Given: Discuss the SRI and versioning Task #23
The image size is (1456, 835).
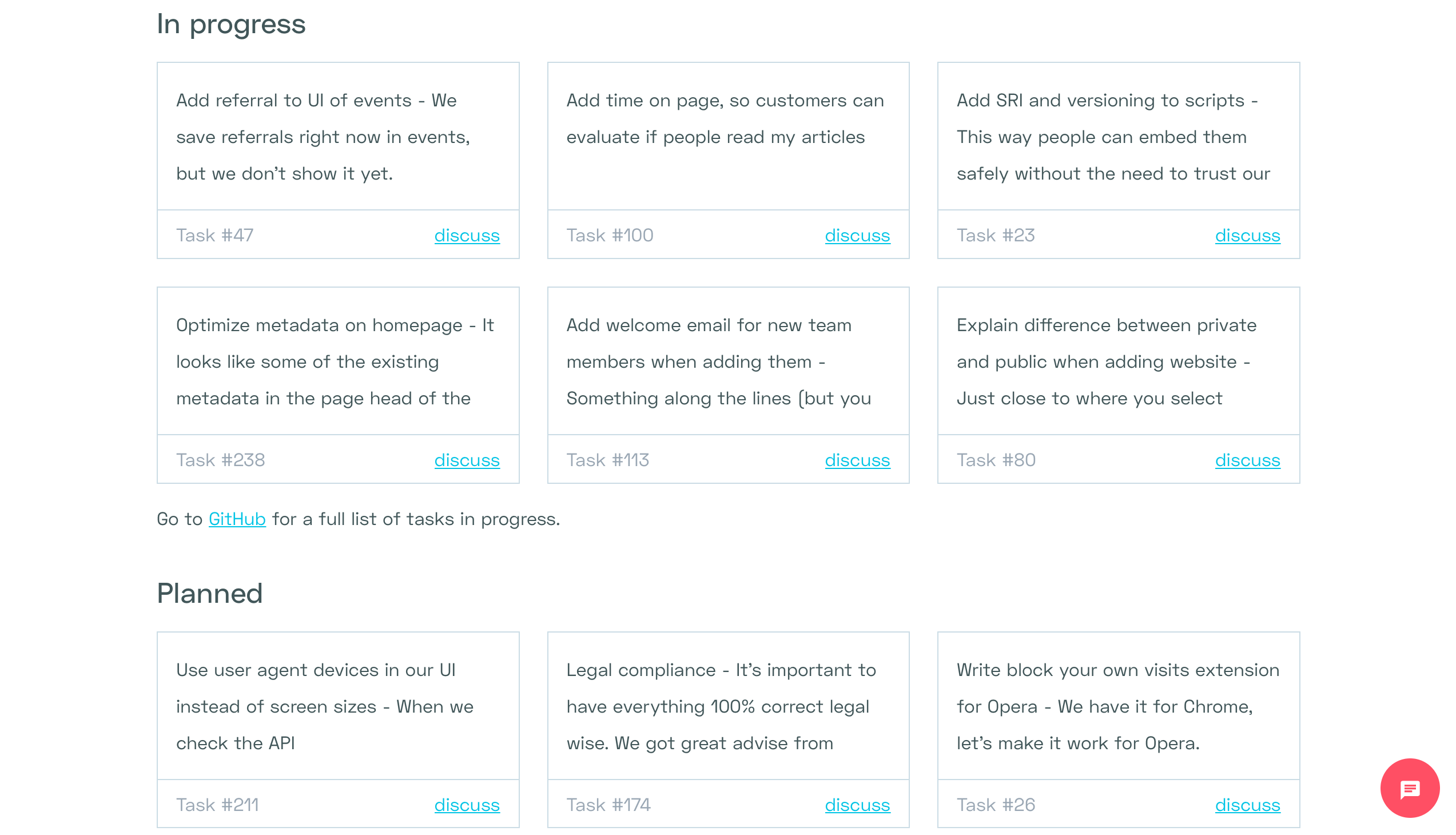Looking at the screenshot, I should pyautogui.click(x=1248, y=235).
